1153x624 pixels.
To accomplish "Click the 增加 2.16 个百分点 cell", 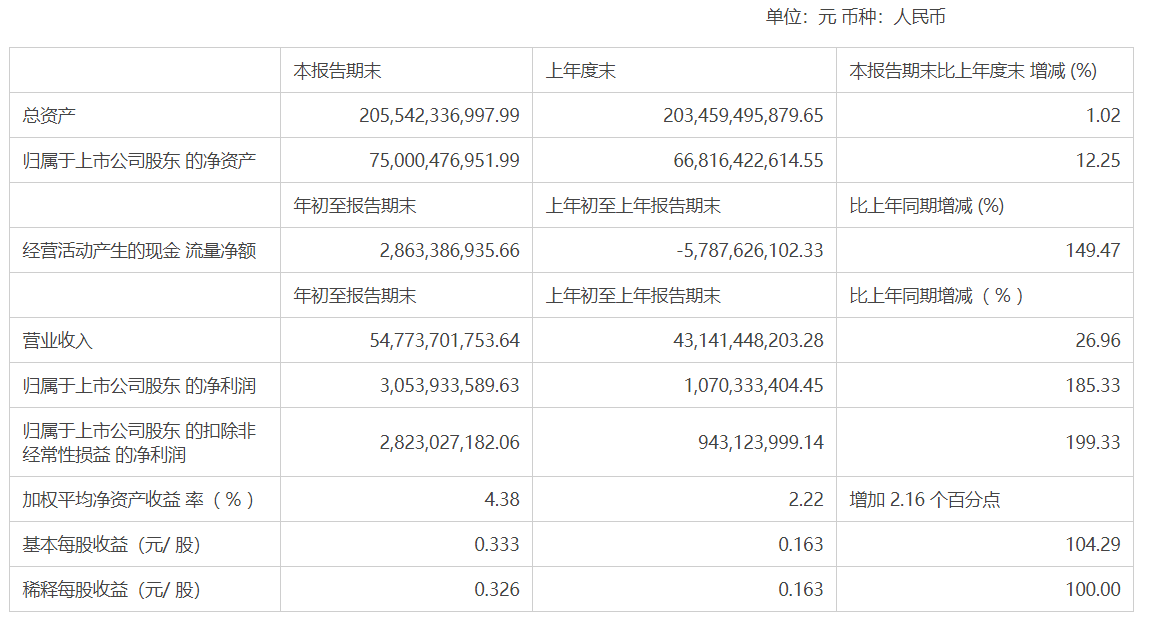I will point(924,500).
